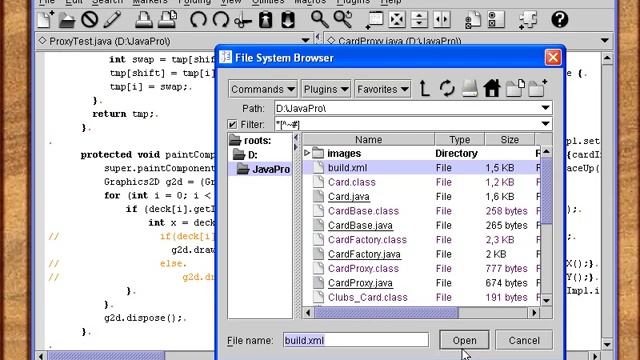Select the roots: tree node
Screen dimensions: 640x360
coord(250,140)
